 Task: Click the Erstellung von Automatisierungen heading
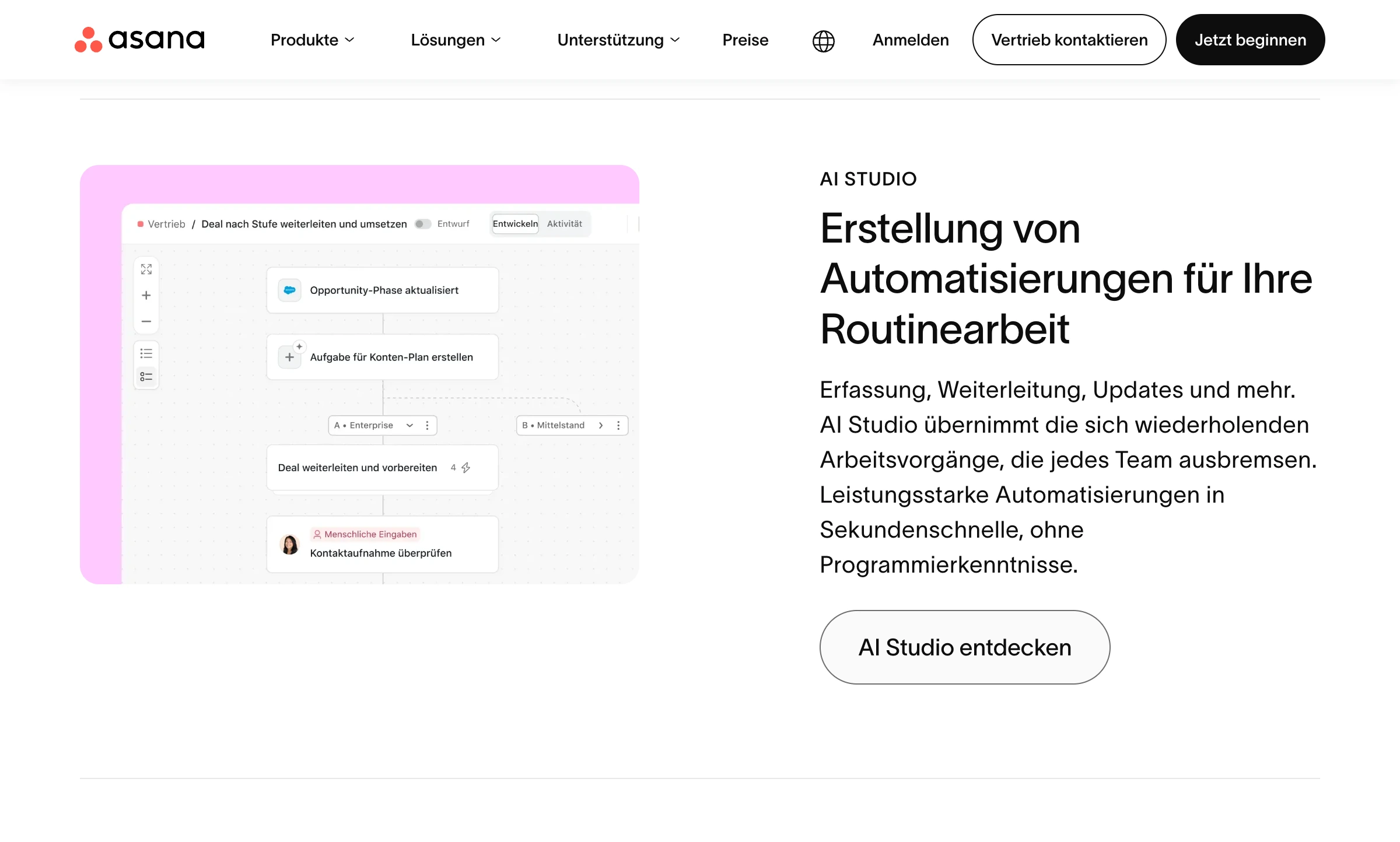pyautogui.click(x=1066, y=279)
